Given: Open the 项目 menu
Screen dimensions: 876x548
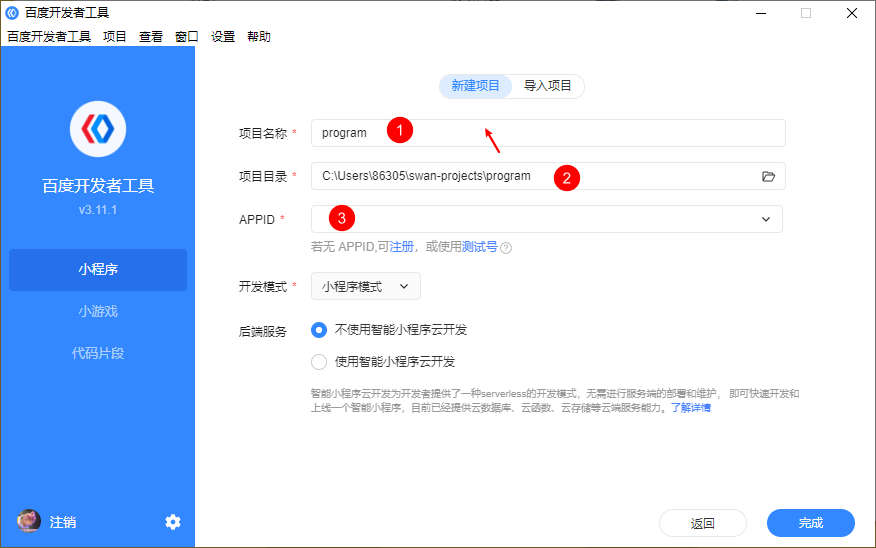Looking at the screenshot, I should tap(115, 37).
